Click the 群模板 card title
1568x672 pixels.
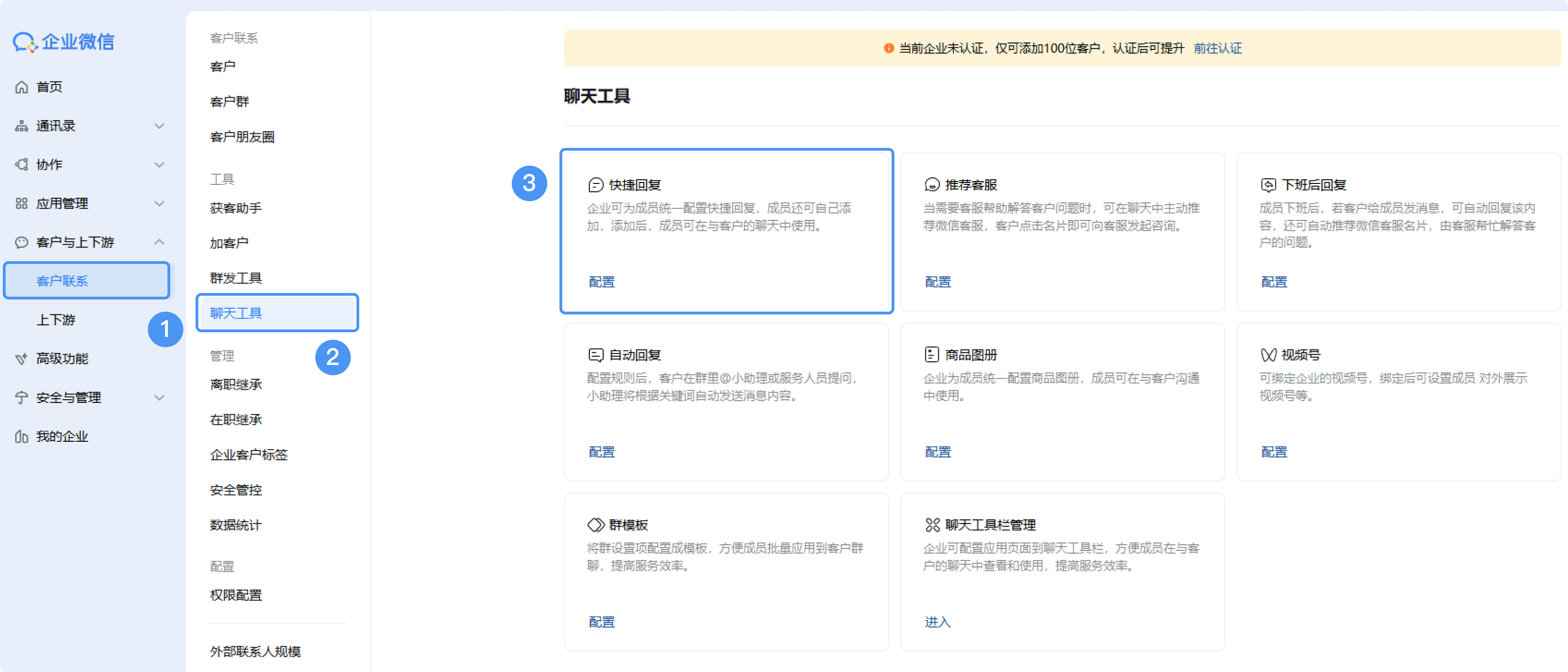(x=629, y=525)
